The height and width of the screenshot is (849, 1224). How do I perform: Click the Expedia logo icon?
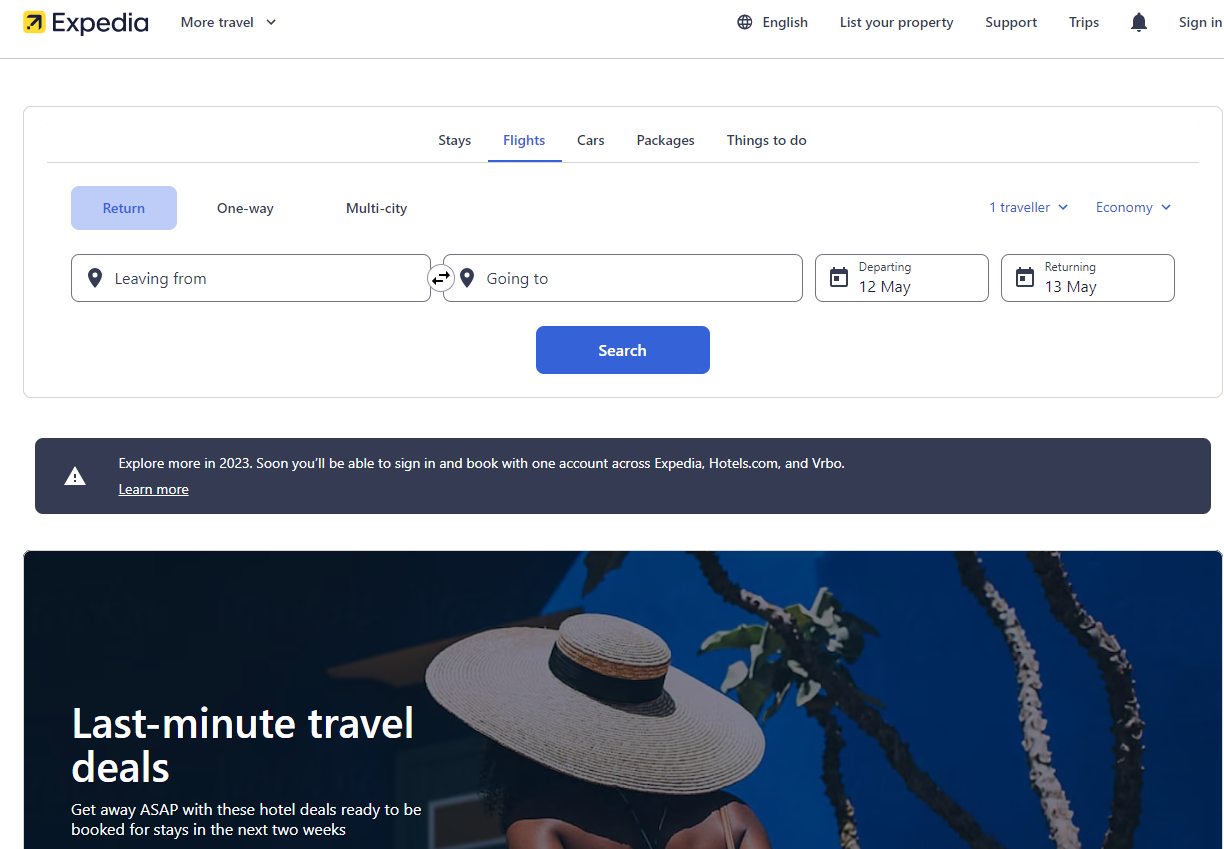click(34, 22)
